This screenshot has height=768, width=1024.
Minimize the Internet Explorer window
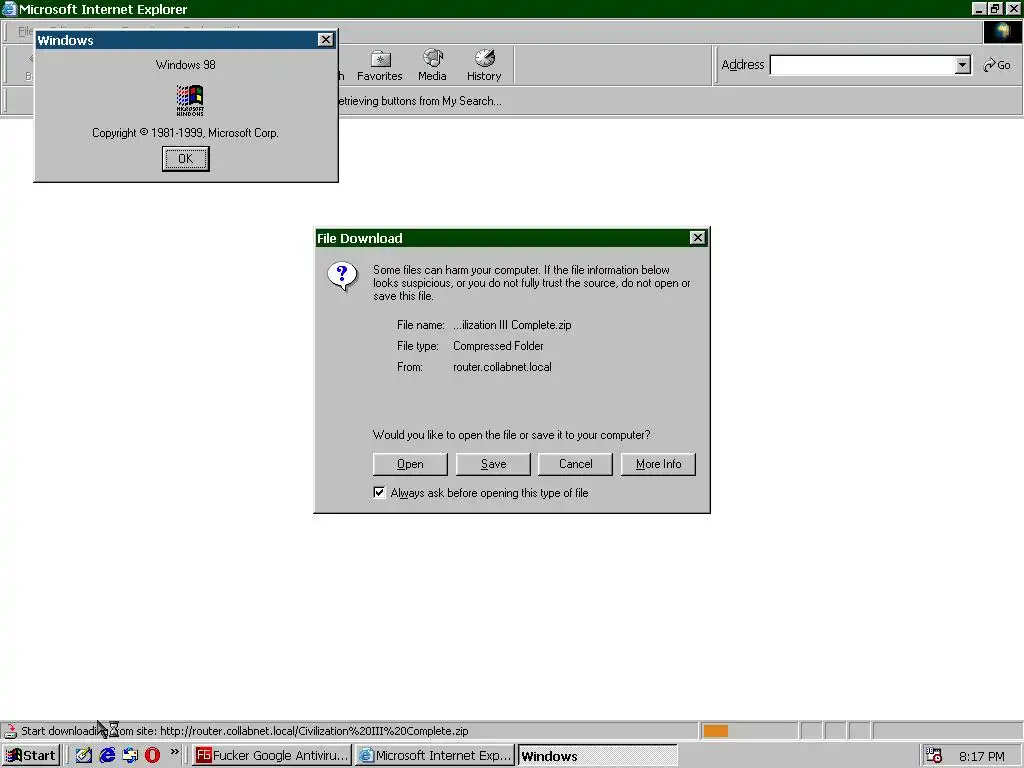point(978,8)
